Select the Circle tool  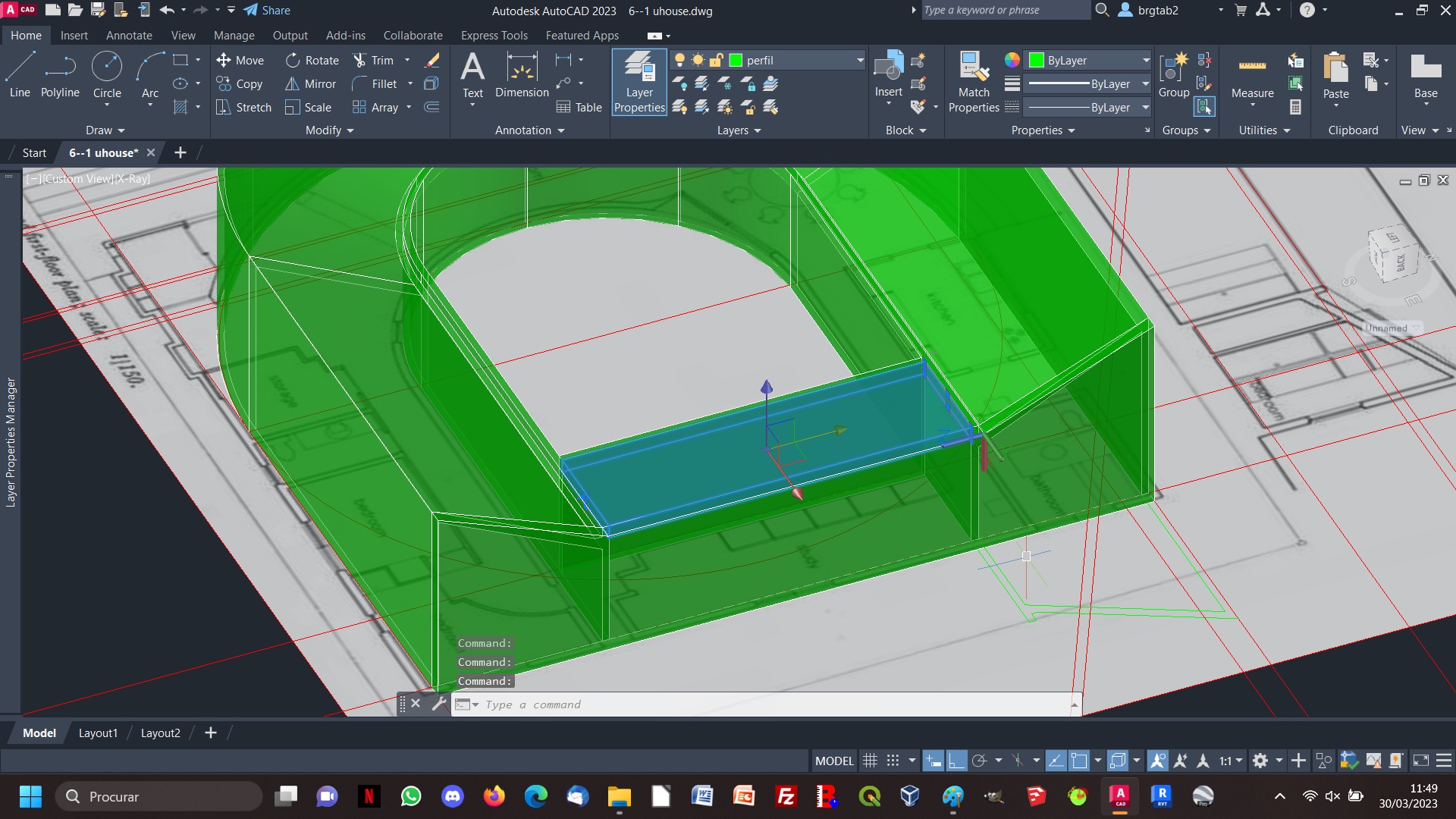tap(107, 75)
